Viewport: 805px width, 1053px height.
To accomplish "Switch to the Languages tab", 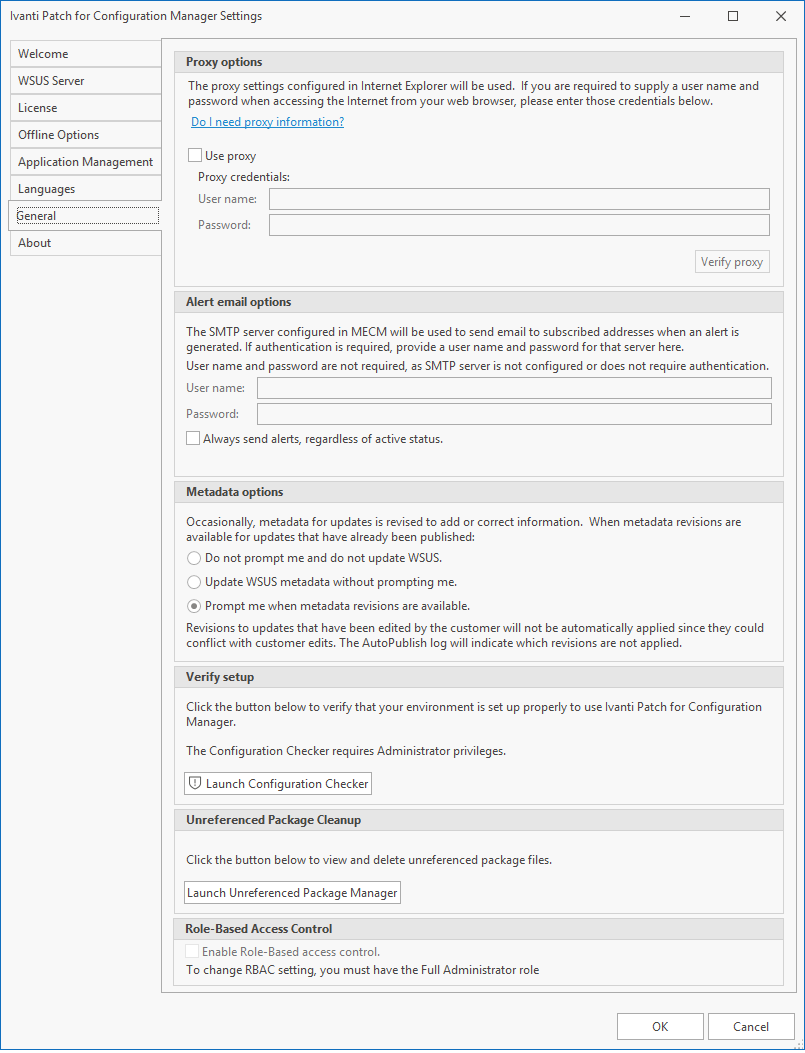I will [85, 189].
